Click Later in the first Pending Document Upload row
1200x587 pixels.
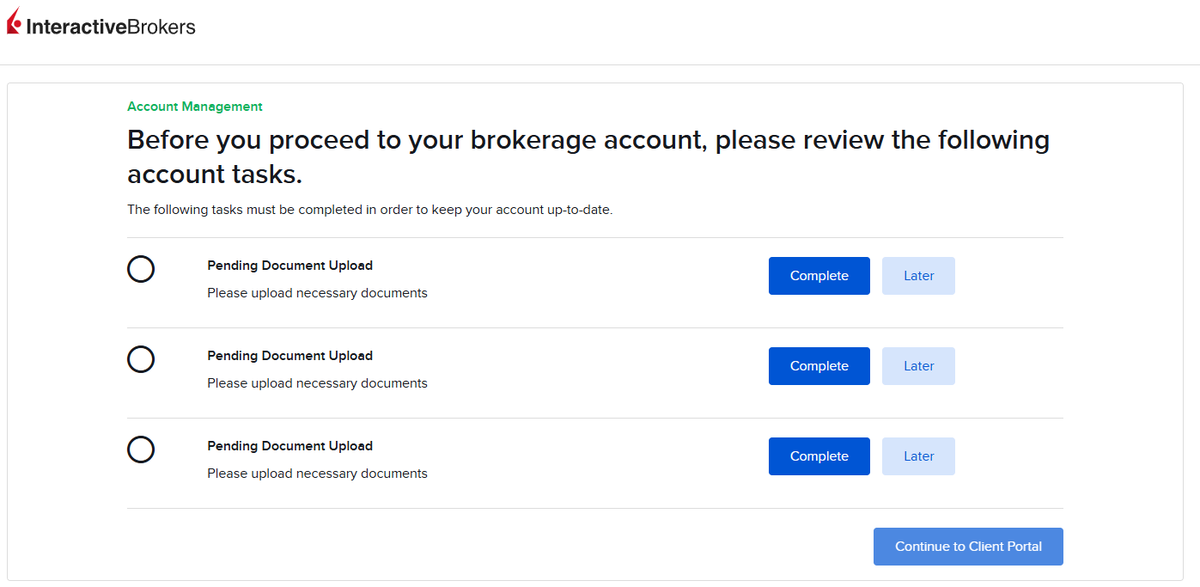(x=918, y=276)
